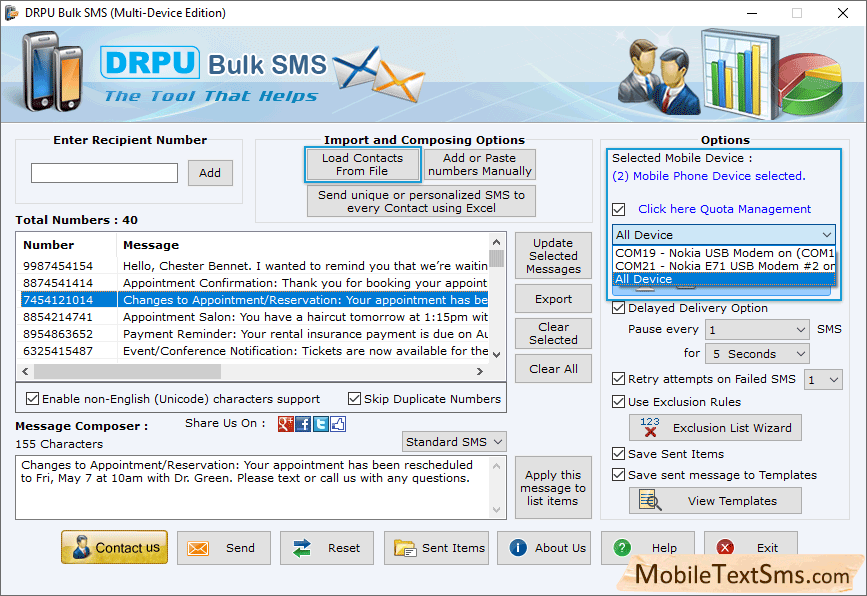867x596 pixels.
Task: Toggle Use Exclusion Rules checkbox
Action: coord(619,402)
